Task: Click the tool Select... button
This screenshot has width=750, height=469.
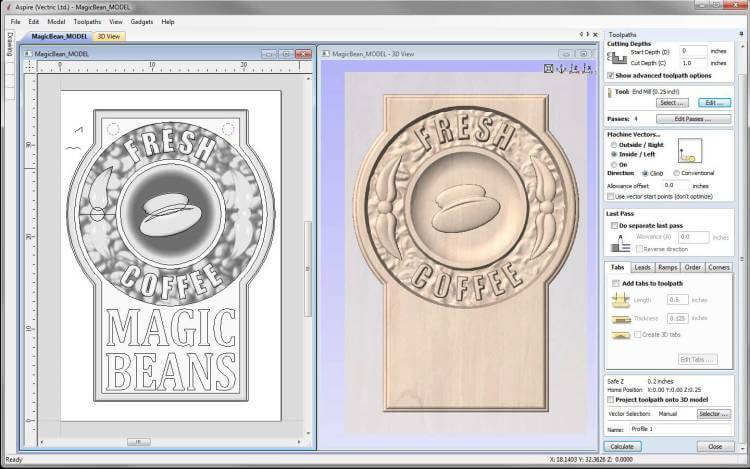Action: pyautogui.click(x=672, y=103)
